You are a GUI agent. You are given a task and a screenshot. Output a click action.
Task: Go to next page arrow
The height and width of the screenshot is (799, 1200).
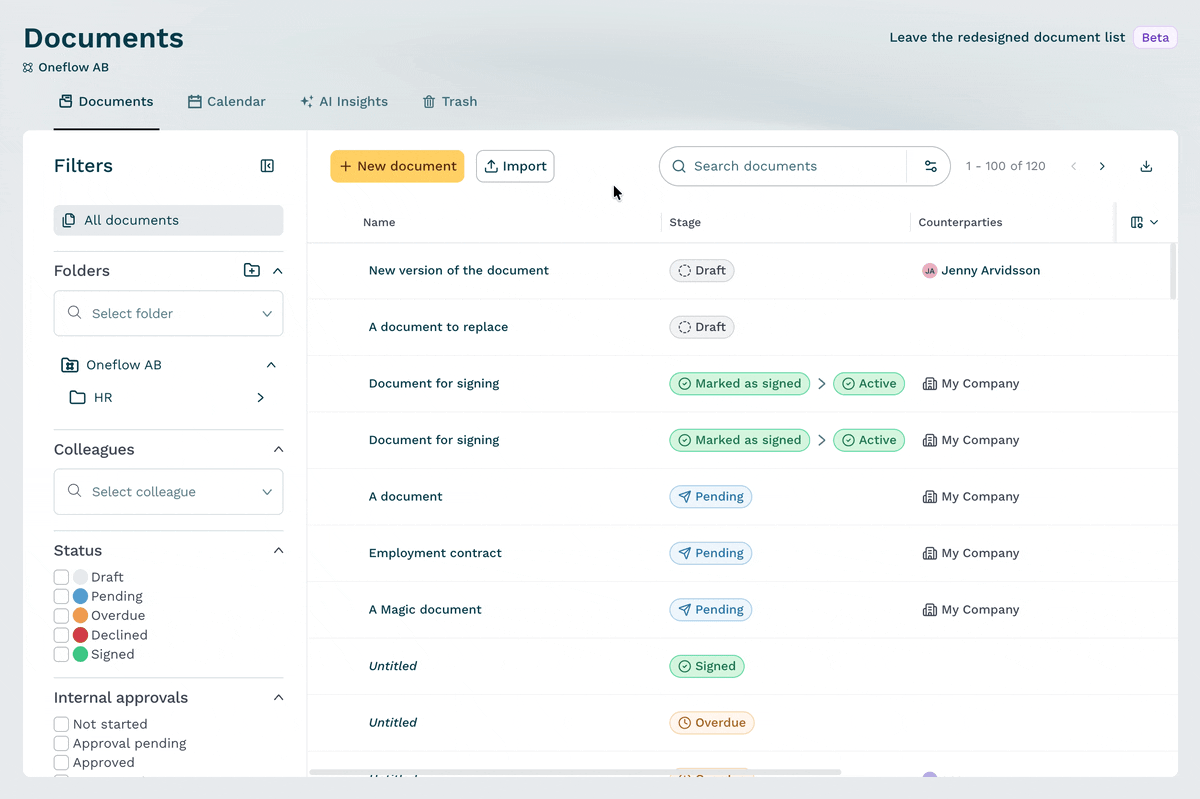[1102, 166]
